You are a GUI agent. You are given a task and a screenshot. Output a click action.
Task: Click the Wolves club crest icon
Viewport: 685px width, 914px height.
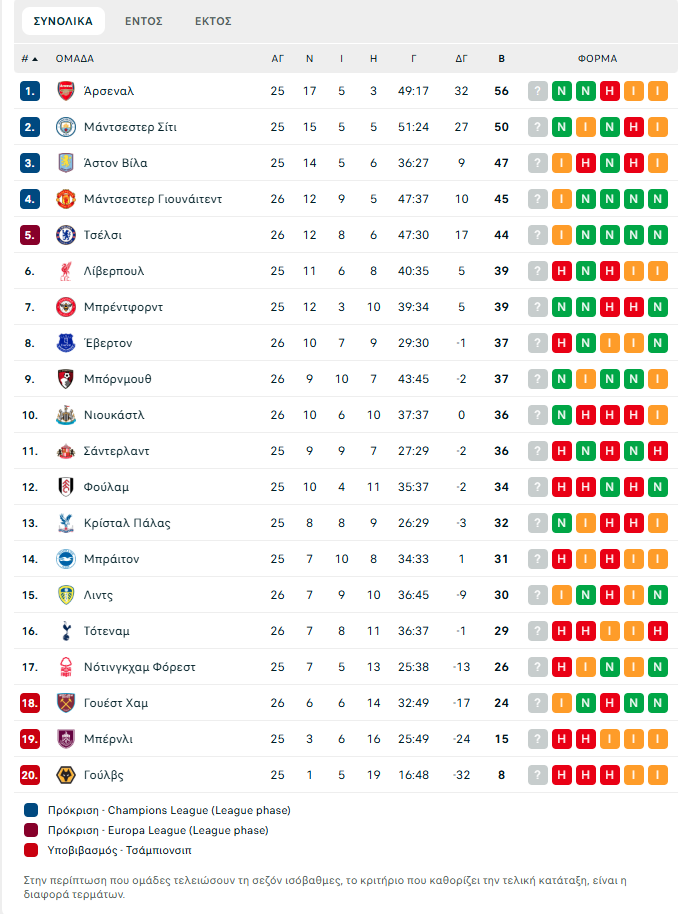point(66,775)
